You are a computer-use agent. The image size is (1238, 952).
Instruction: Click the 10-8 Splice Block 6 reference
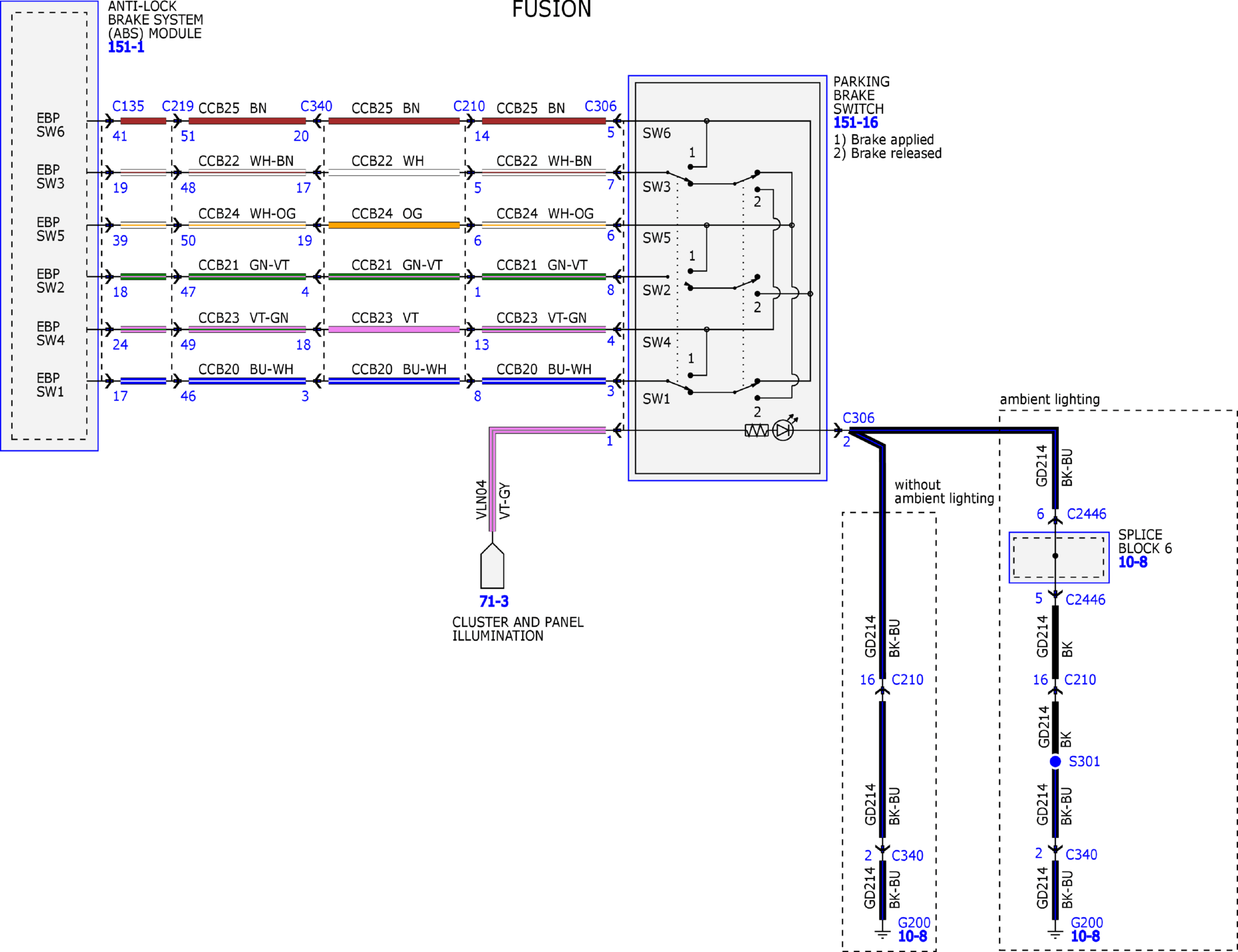(1133, 562)
